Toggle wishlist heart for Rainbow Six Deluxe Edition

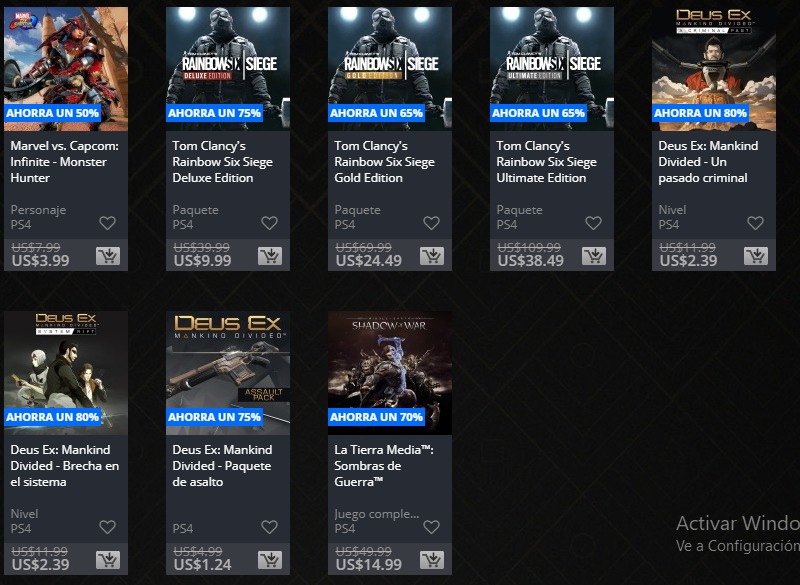coord(269,223)
